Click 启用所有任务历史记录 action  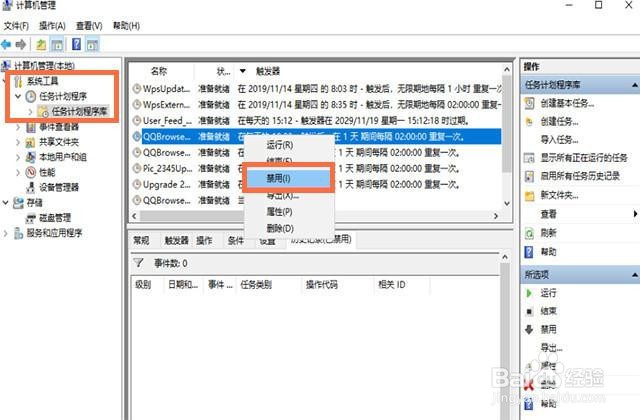[x=580, y=176]
